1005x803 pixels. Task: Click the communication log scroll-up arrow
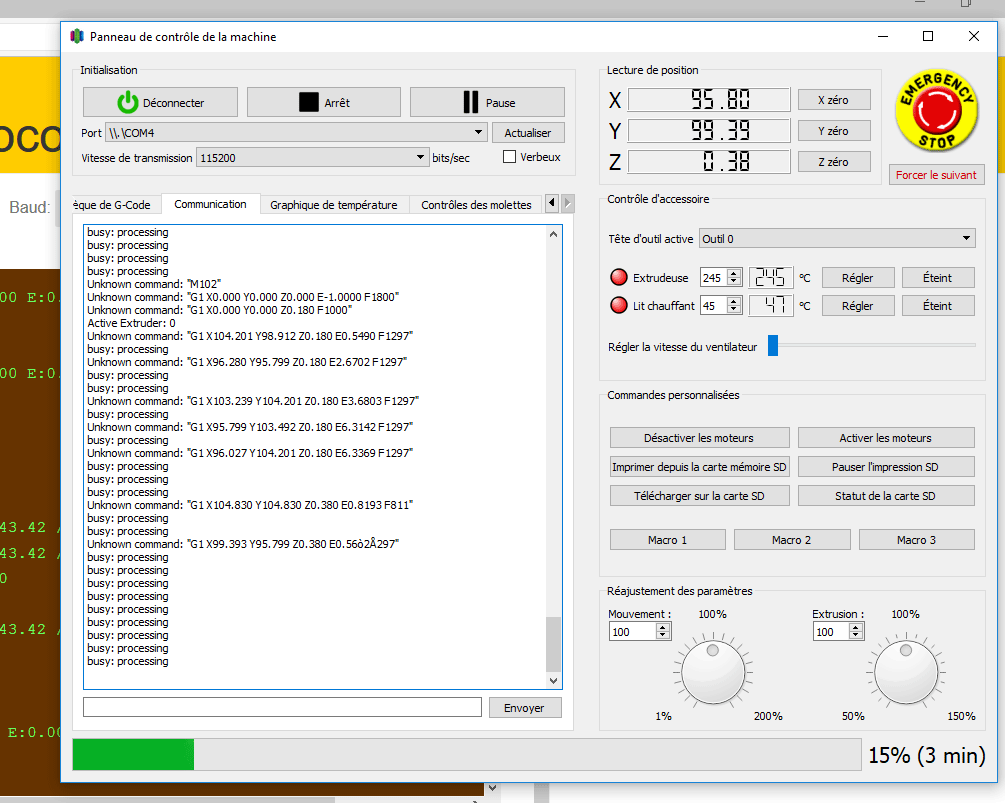pyautogui.click(x=553, y=234)
